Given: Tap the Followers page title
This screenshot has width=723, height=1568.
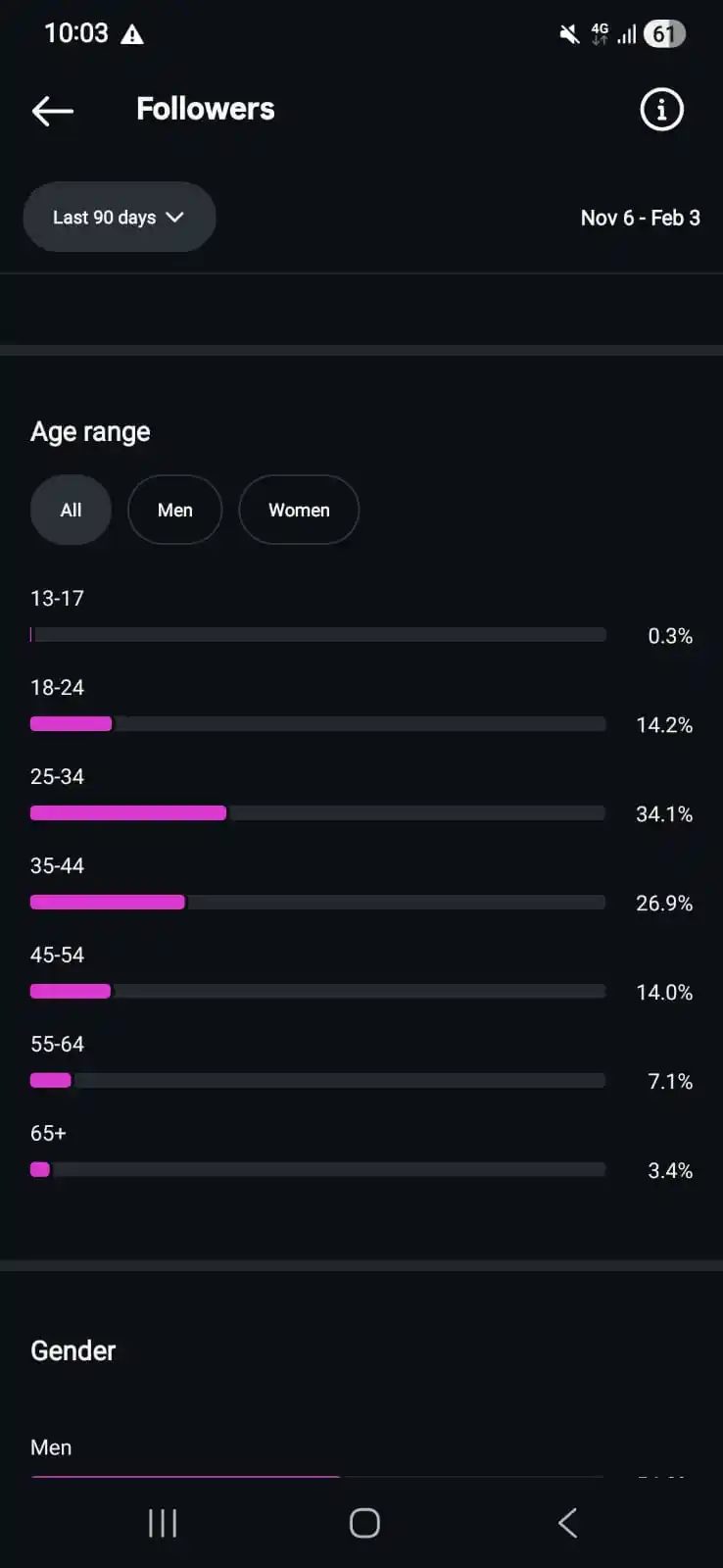Looking at the screenshot, I should point(206,109).
